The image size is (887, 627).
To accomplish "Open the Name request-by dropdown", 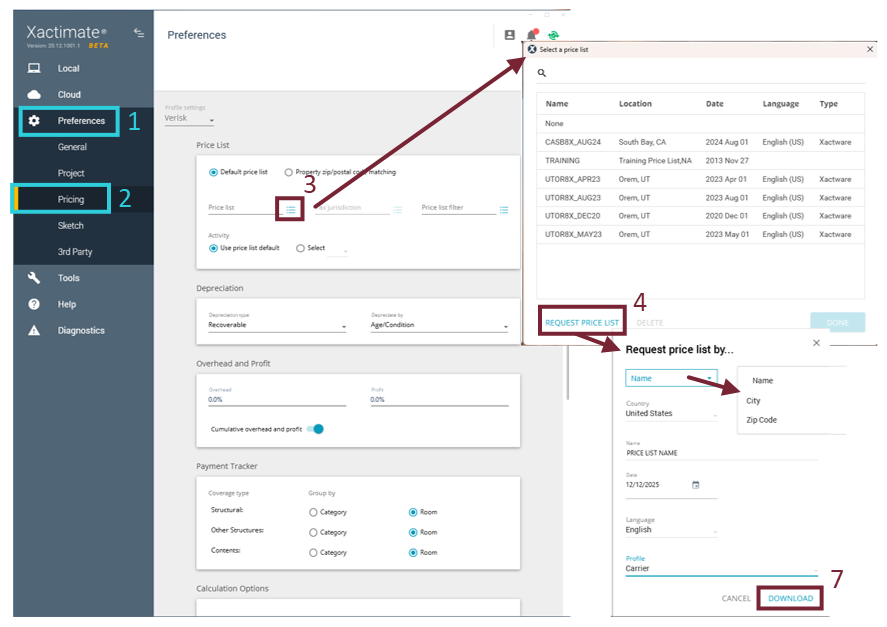I will [x=671, y=378].
